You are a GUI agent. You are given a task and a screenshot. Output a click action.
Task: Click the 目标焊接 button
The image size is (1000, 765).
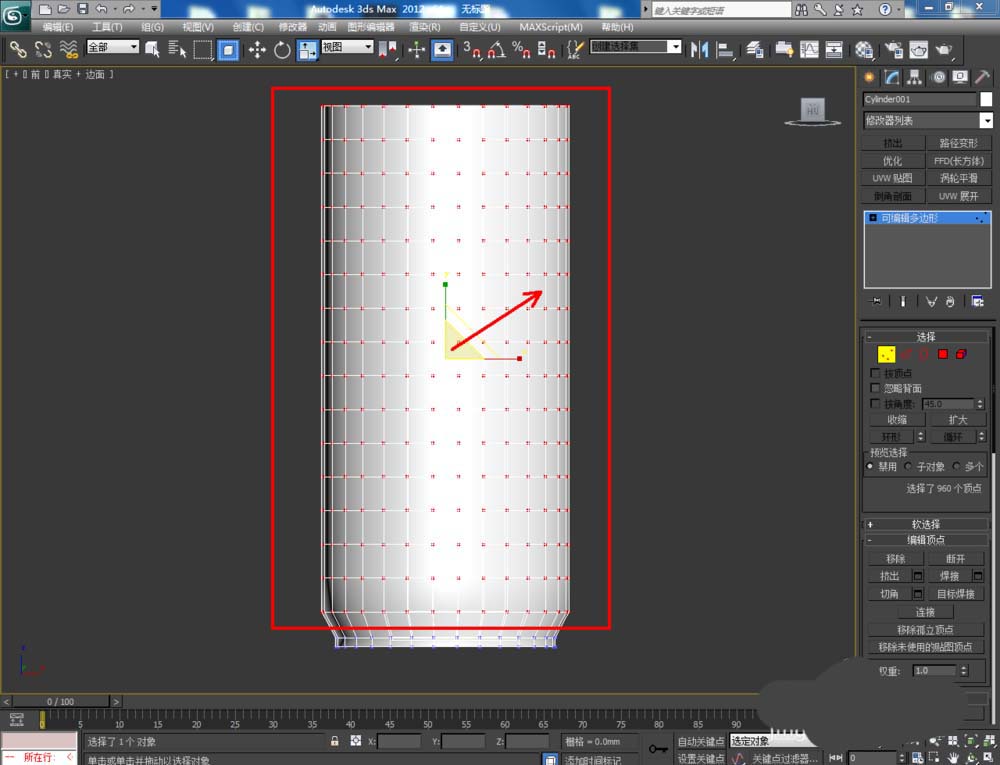956,594
